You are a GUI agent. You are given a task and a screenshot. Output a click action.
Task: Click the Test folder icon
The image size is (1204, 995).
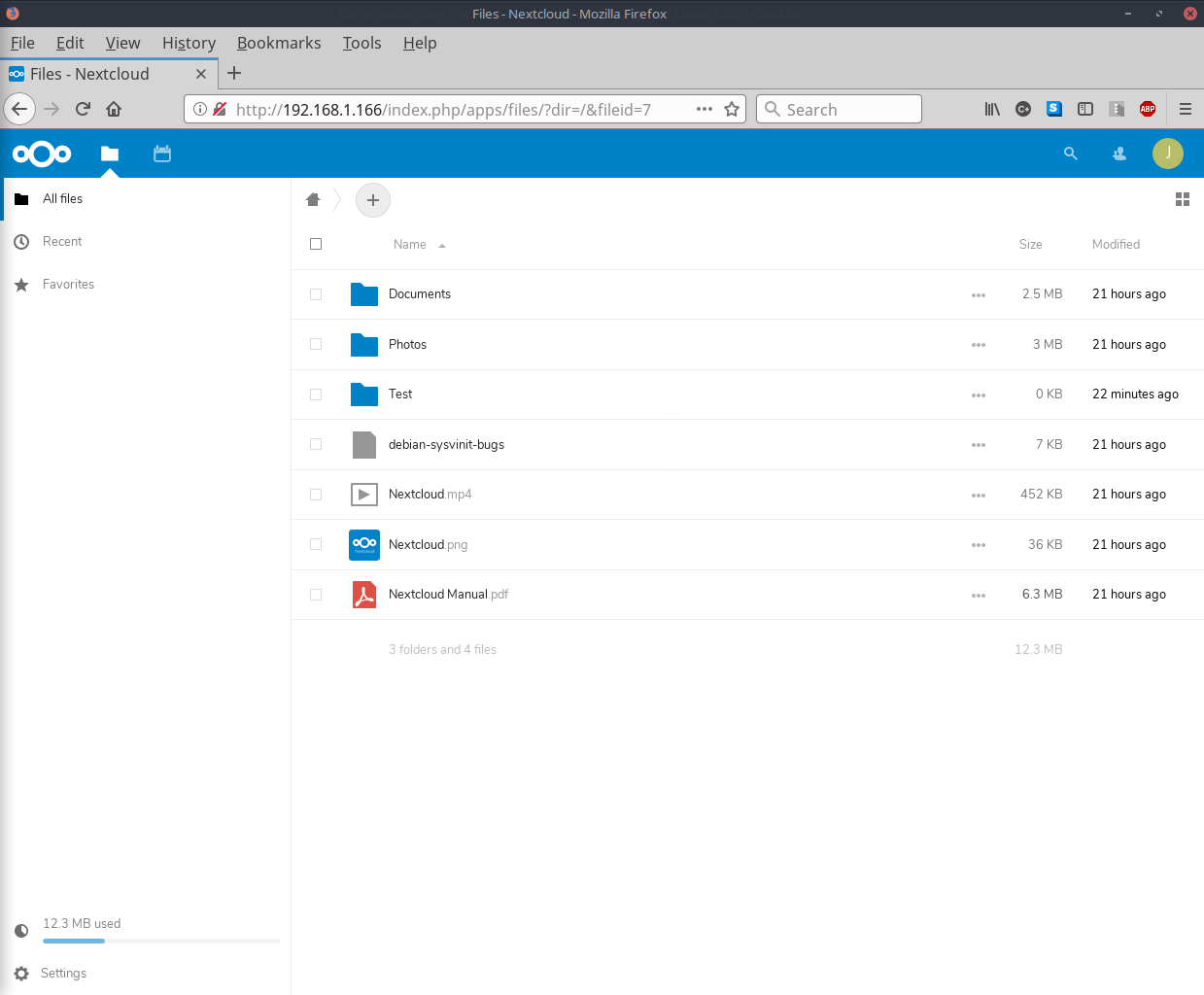tap(364, 395)
